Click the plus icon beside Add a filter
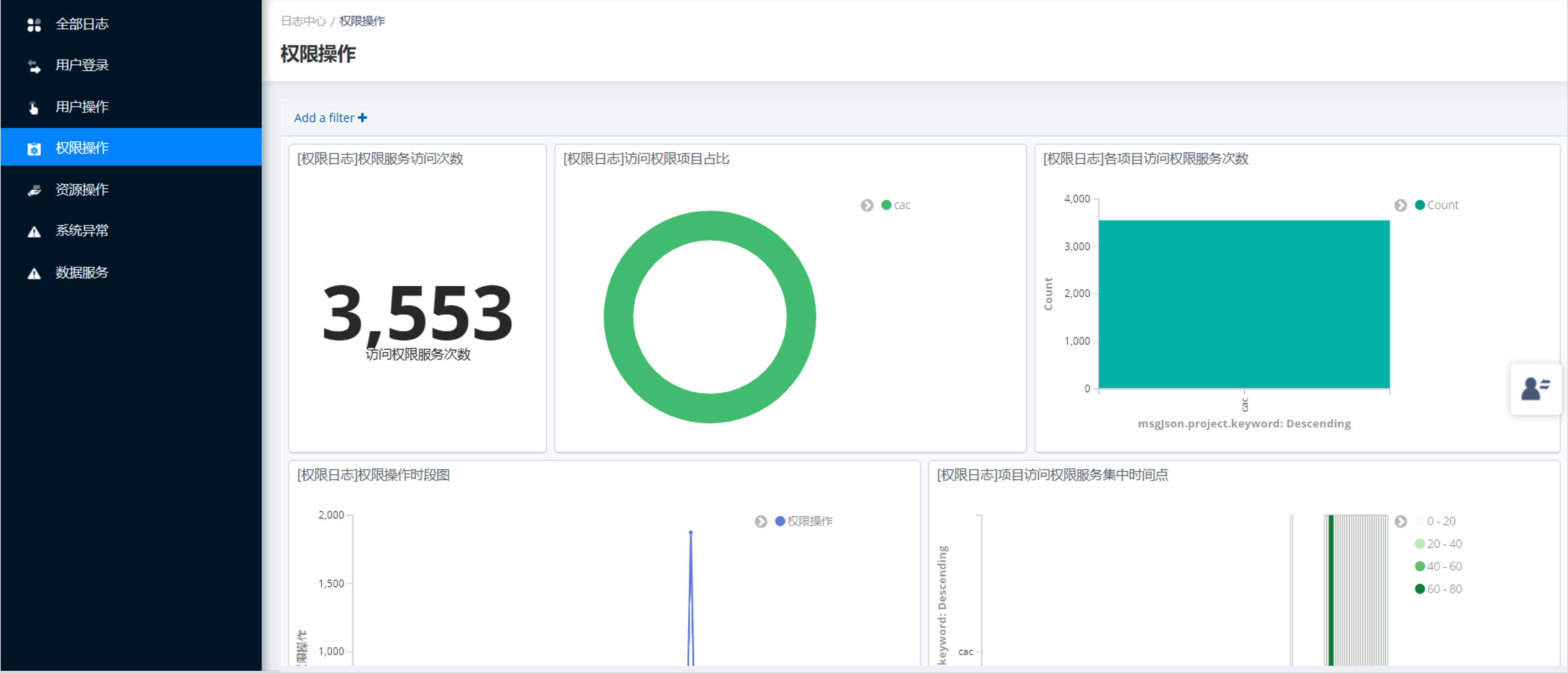 point(362,117)
